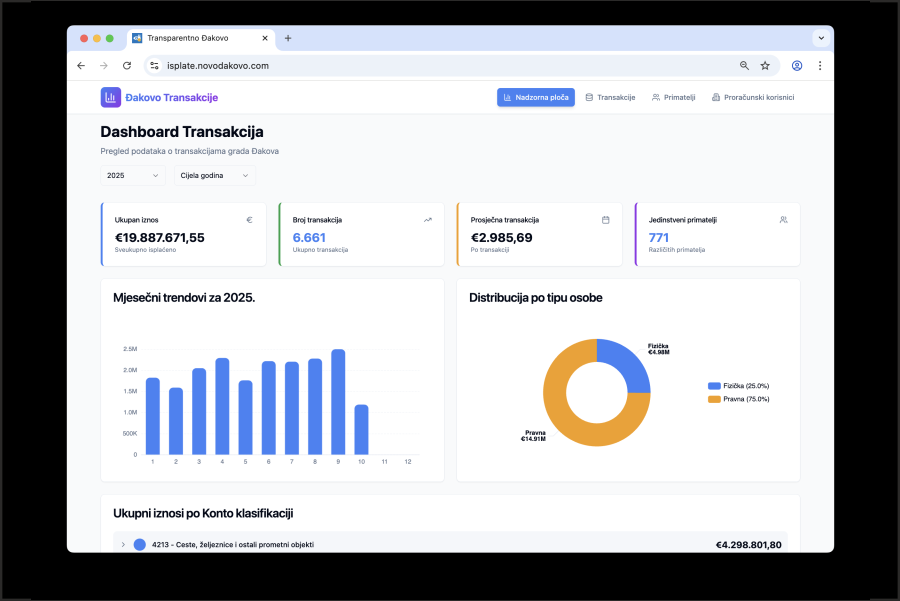Bookmark this page with the star icon
The image size is (900, 601).
coord(765,66)
